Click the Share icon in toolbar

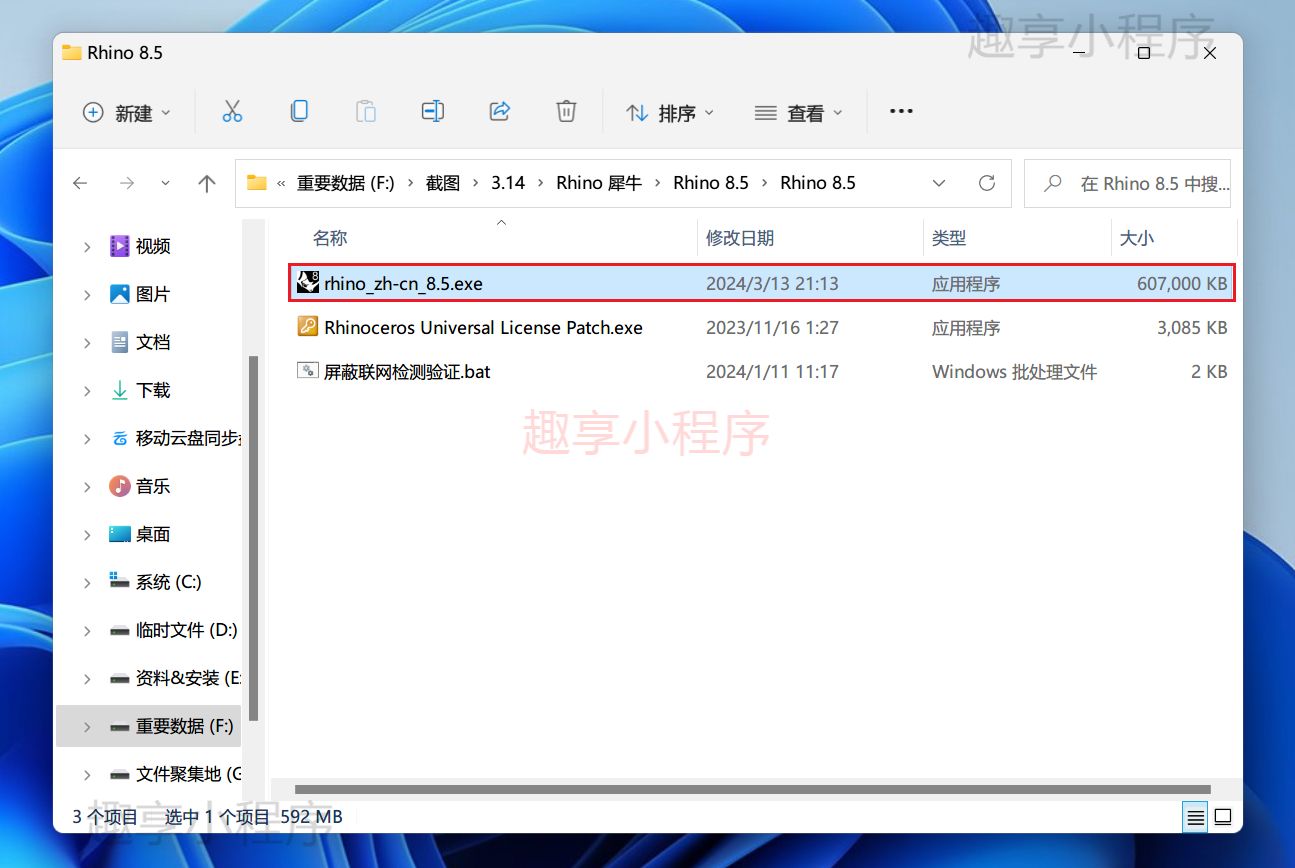click(500, 112)
